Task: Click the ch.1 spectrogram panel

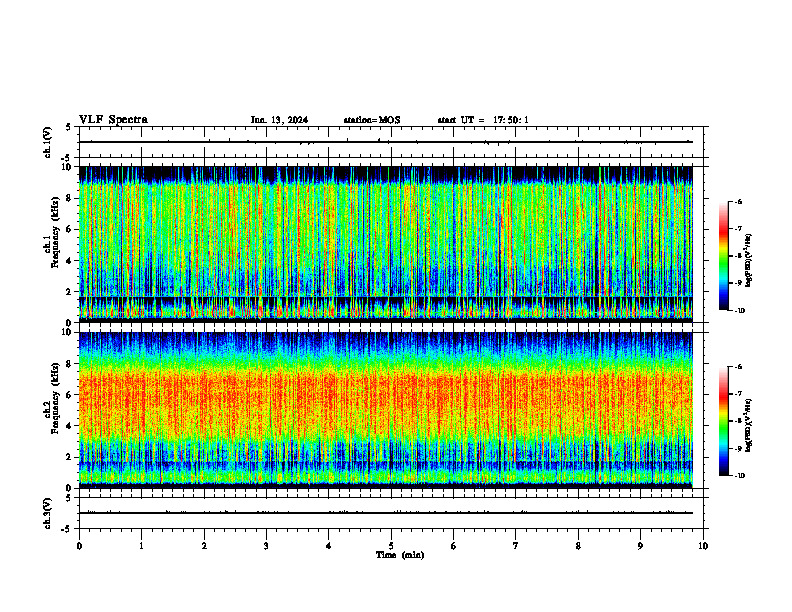Action: tap(386, 244)
